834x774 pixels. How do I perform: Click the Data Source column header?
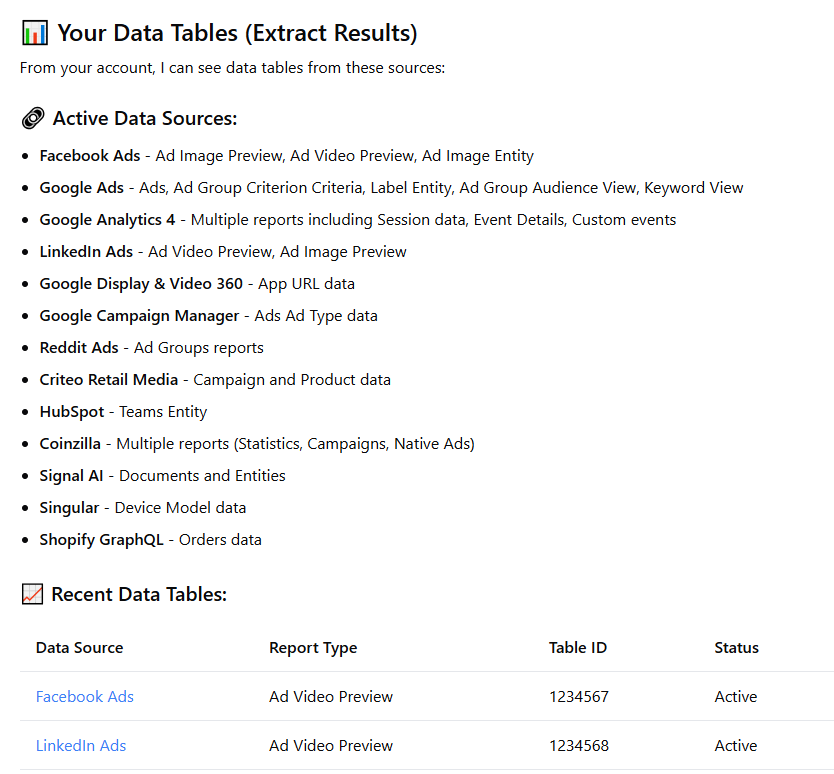79,647
